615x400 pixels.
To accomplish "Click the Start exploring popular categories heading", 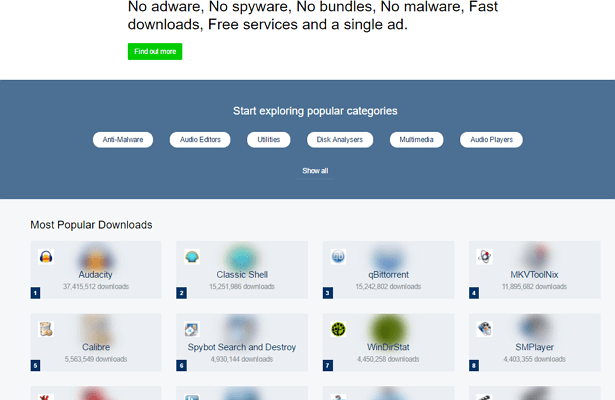I will [315, 111].
